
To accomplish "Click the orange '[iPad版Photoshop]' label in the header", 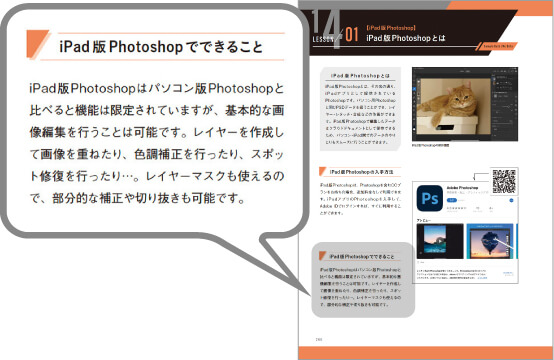I will tap(391, 28).
